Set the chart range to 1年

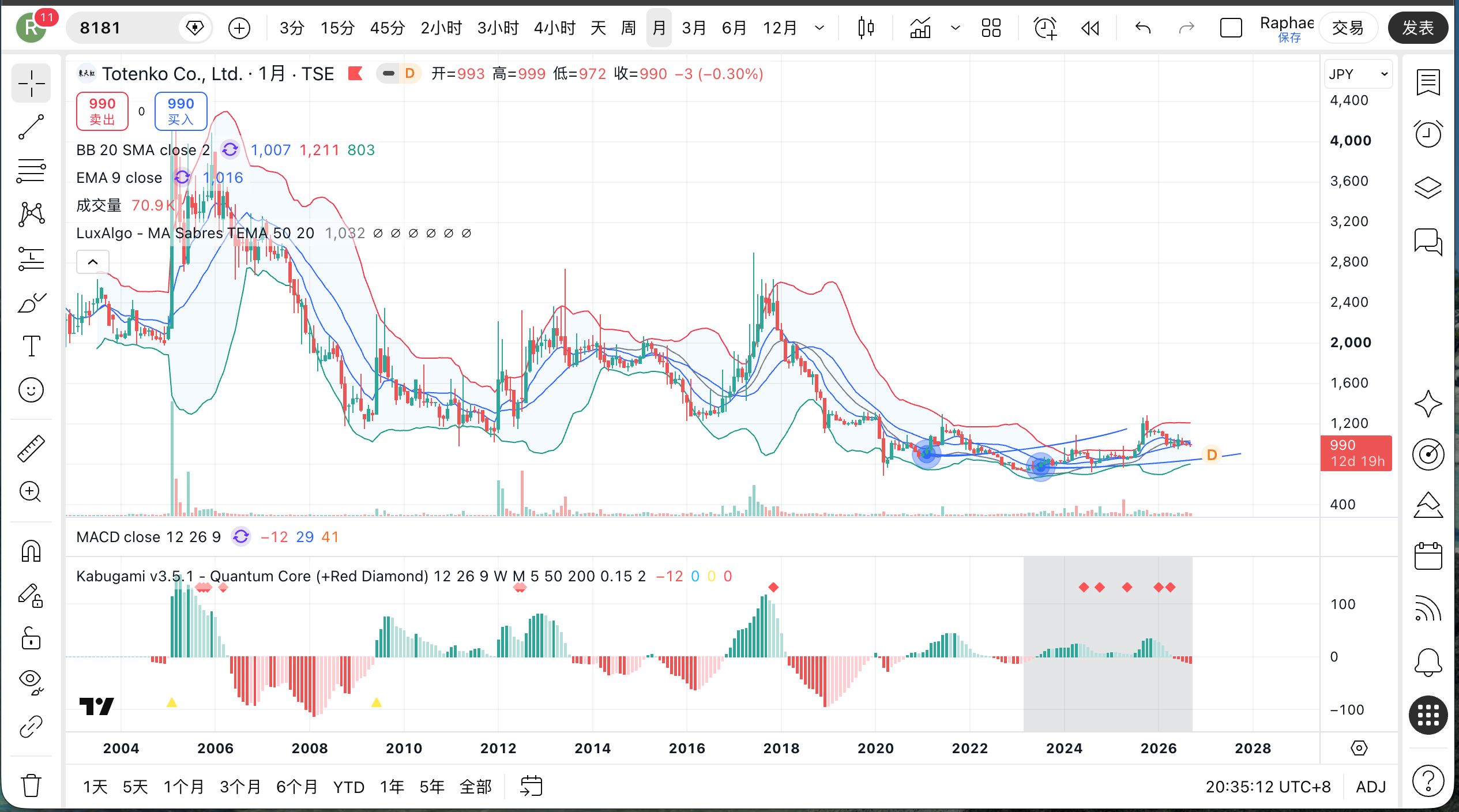(x=392, y=787)
